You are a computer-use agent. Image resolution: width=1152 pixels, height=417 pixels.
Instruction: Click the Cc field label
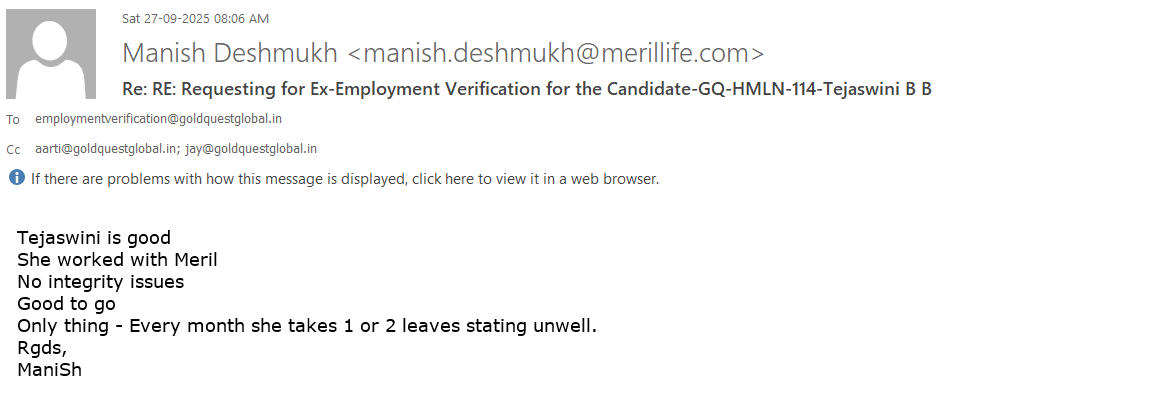[x=13, y=150]
